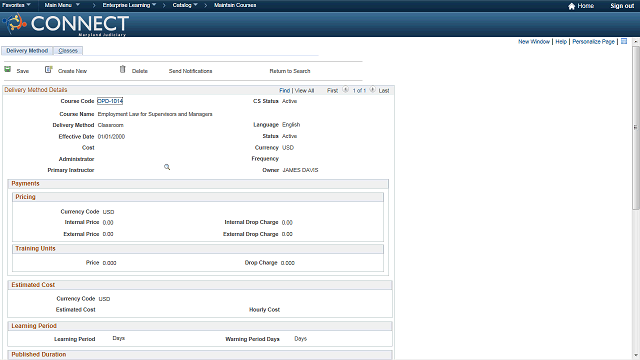Select Internal Drop Charge value 0.00
This screenshot has height=360, width=640.
[x=287, y=222]
